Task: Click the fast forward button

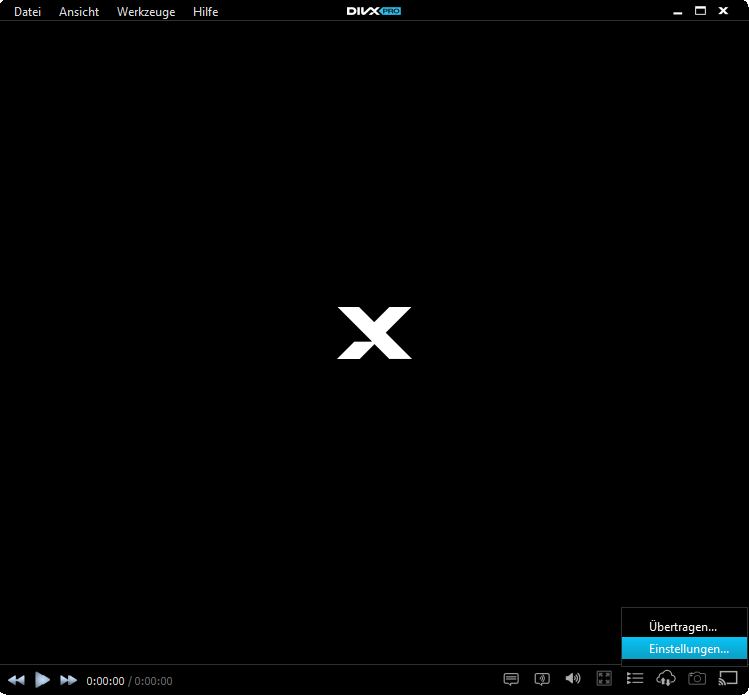Action: [x=69, y=680]
